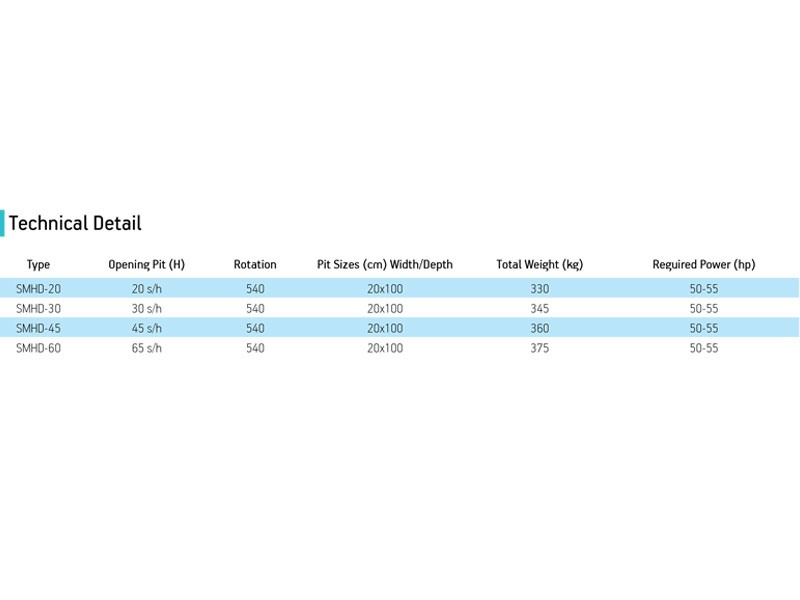
Task: Click the Opening Pit (H) column header
Action: pyautogui.click(x=146, y=265)
